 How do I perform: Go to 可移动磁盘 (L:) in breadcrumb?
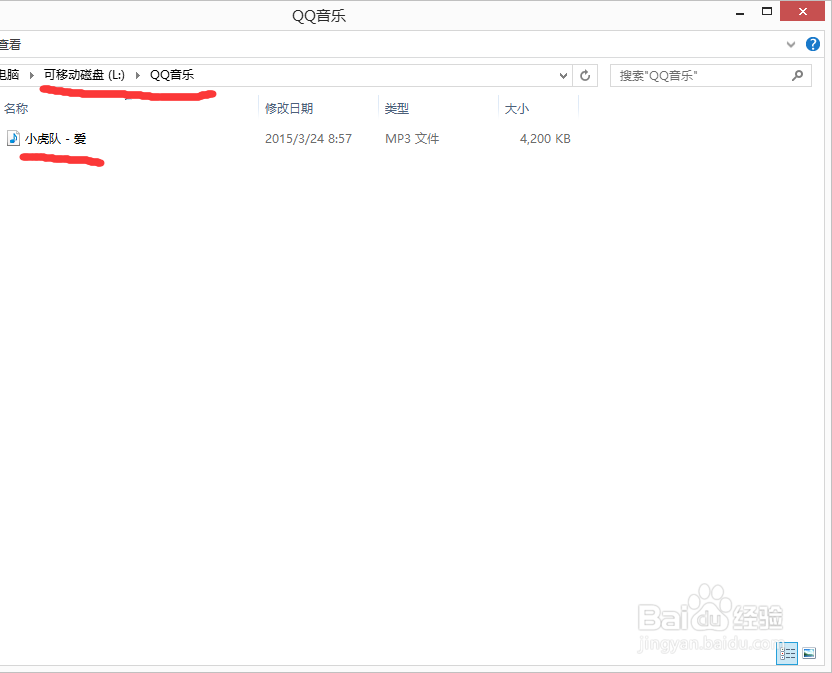click(84, 75)
